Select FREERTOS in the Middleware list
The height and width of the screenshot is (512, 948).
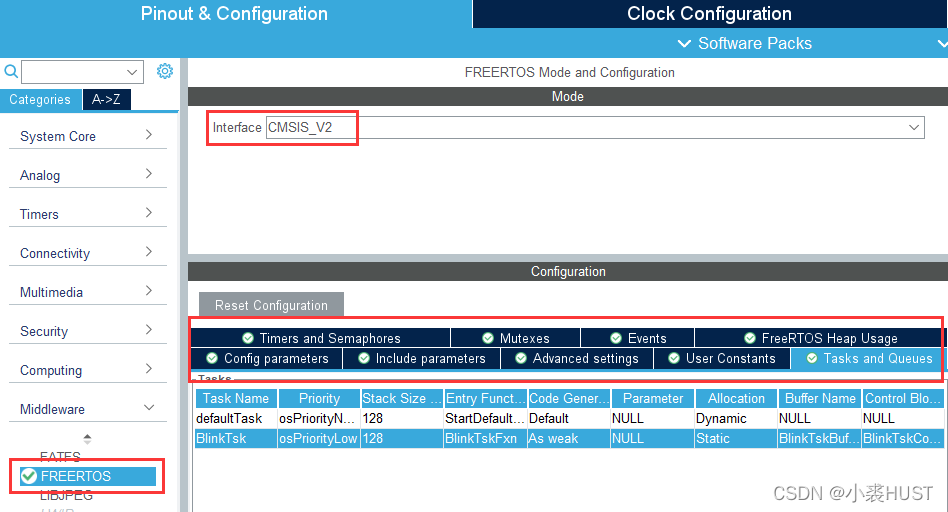click(x=88, y=476)
